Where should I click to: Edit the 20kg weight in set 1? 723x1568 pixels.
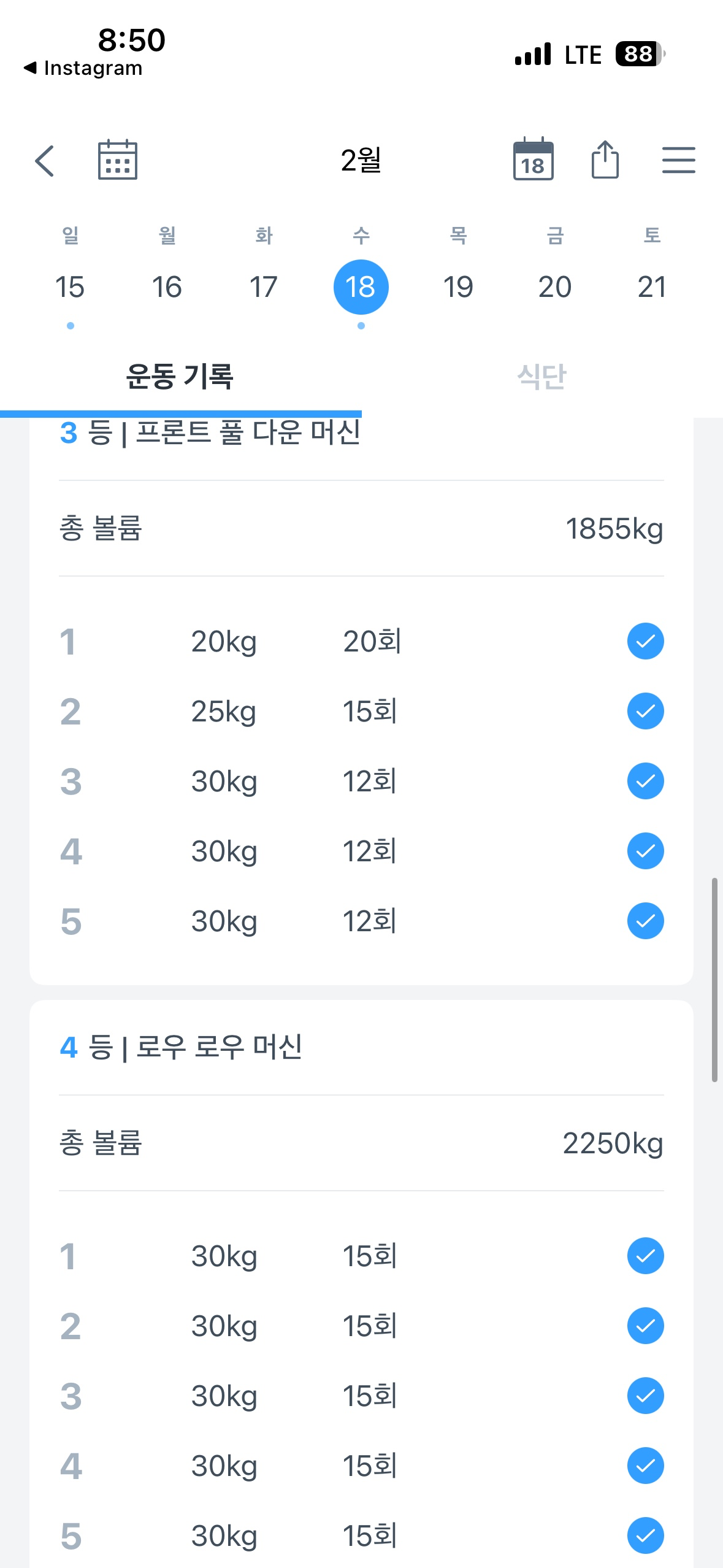click(224, 642)
